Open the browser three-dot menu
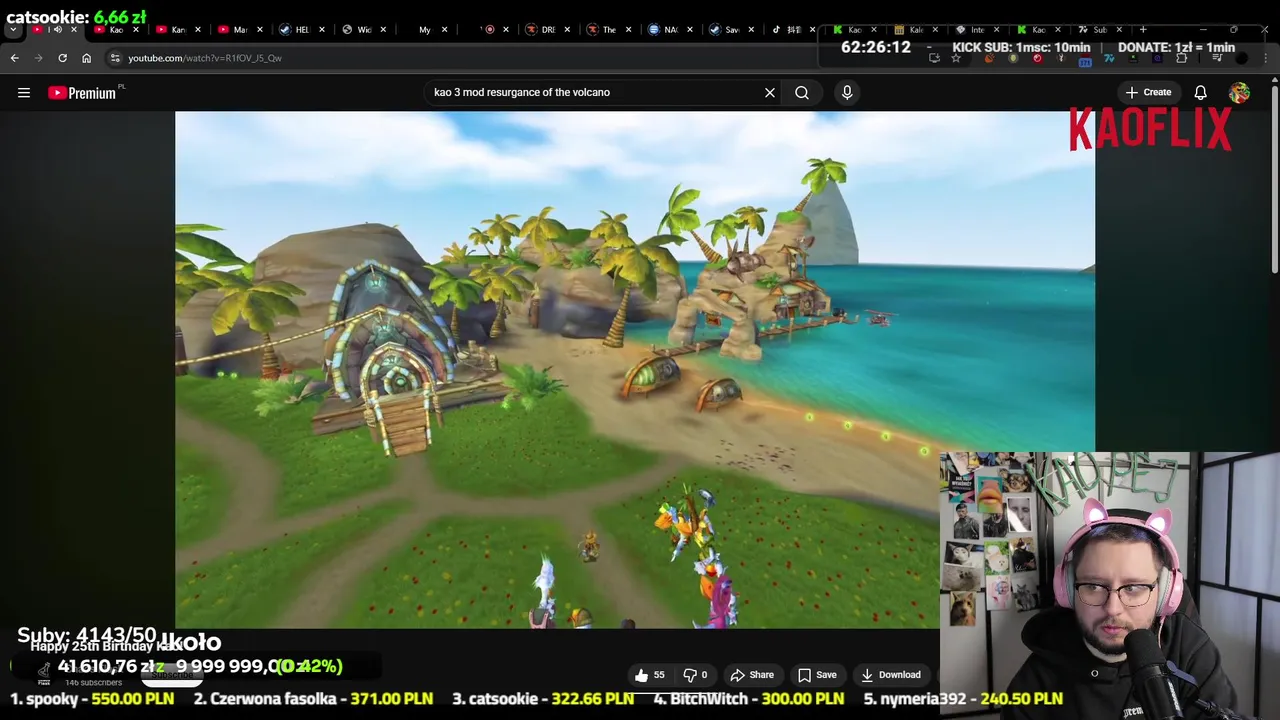 click(x=1266, y=58)
